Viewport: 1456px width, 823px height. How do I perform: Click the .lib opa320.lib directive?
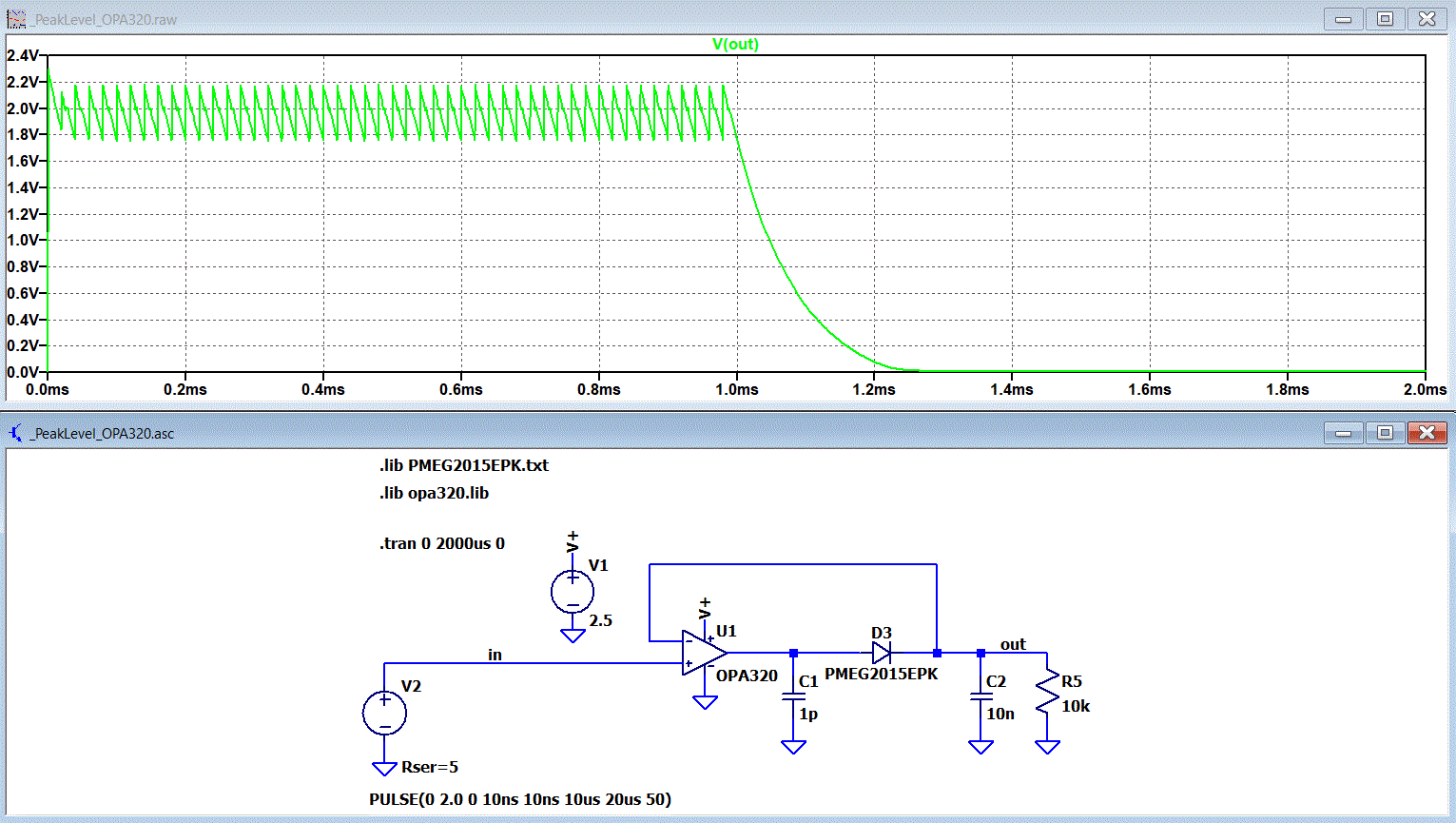point(435,493)
